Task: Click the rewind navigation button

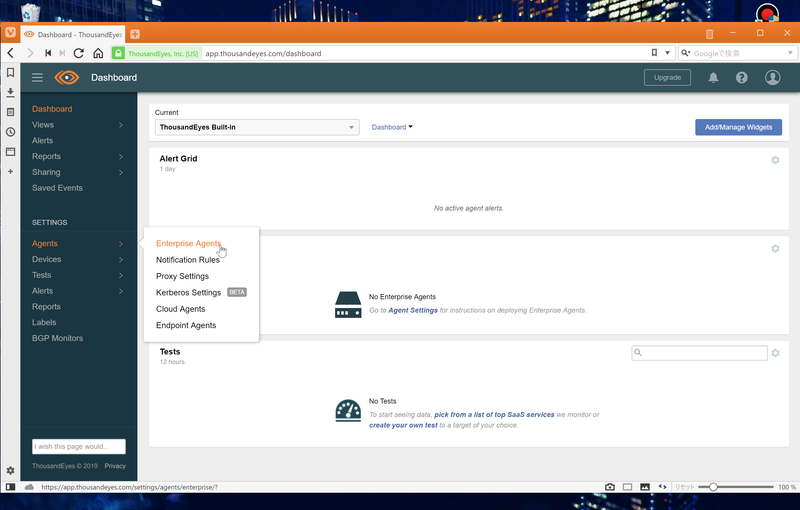Action: pos(48,53)
